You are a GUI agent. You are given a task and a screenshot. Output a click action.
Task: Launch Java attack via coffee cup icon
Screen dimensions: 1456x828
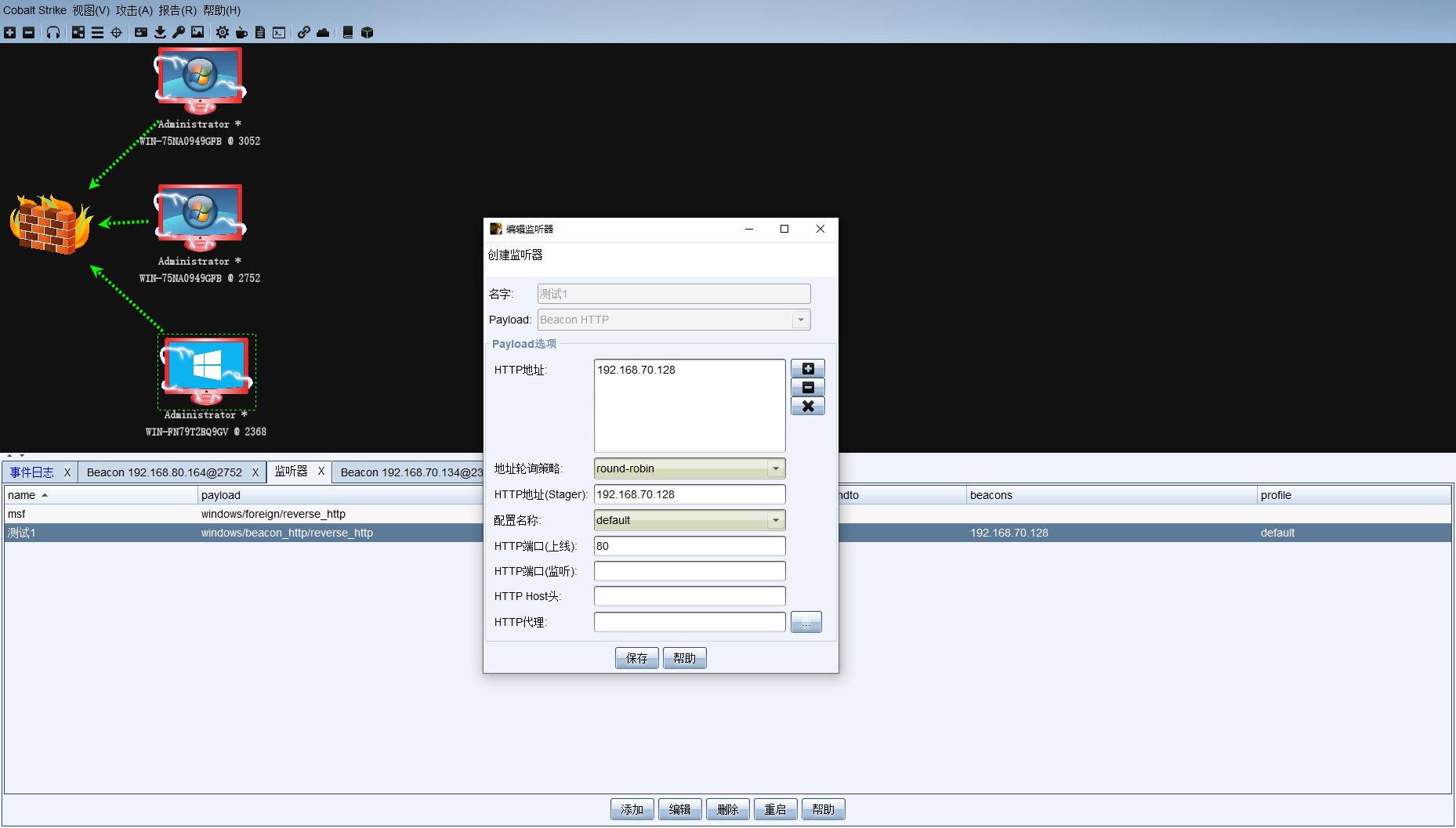(241, 32)
